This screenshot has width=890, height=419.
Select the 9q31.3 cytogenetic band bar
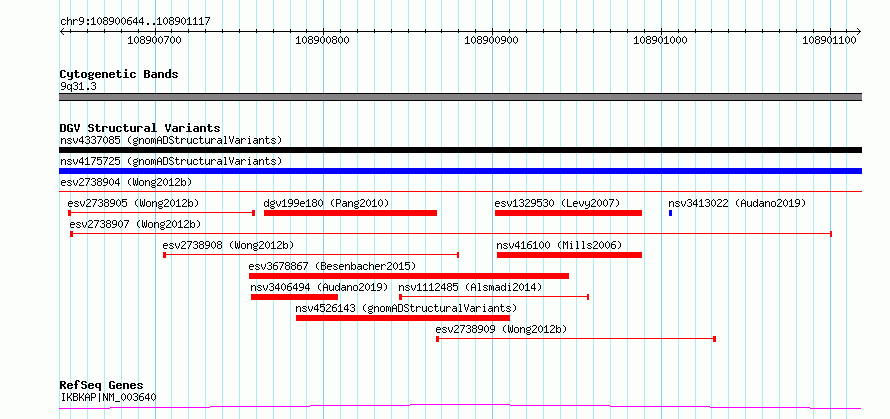coord(460,97)
